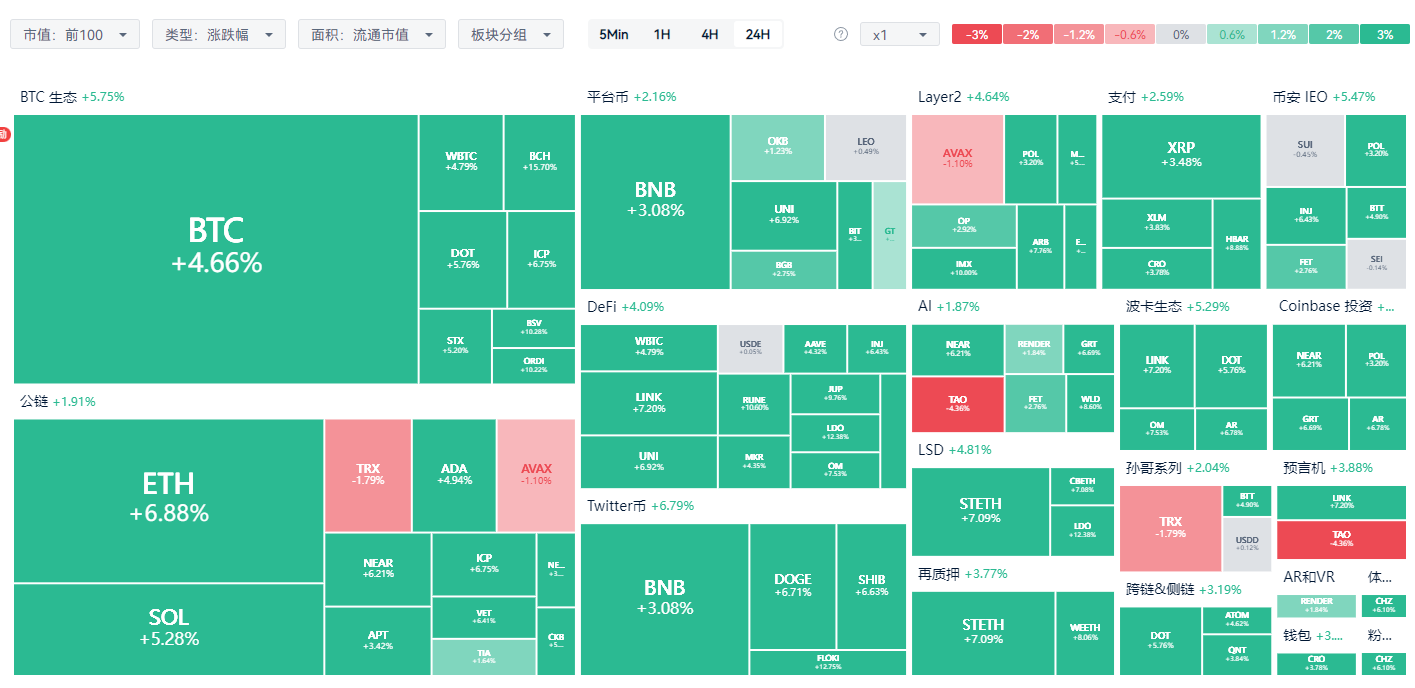This screenshot has width=1415, height=688.
Task: Click the help question mark icon
Action: click(841, 34)
